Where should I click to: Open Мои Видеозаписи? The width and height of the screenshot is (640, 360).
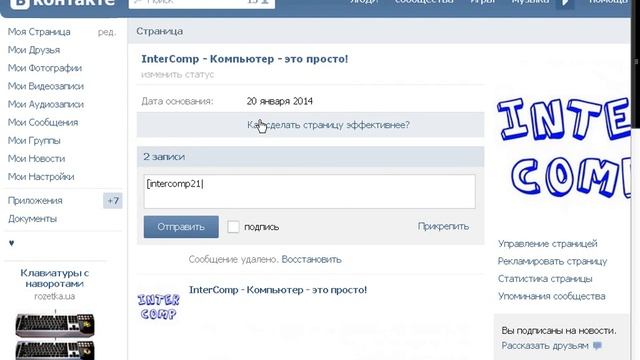pos(46,86)
